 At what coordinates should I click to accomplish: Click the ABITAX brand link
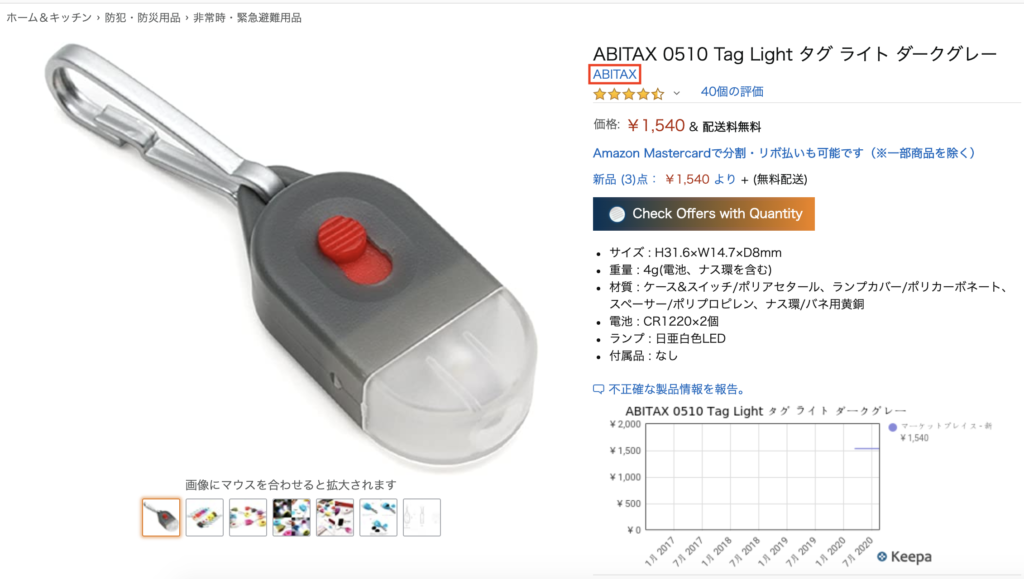(x=615, y=74)
